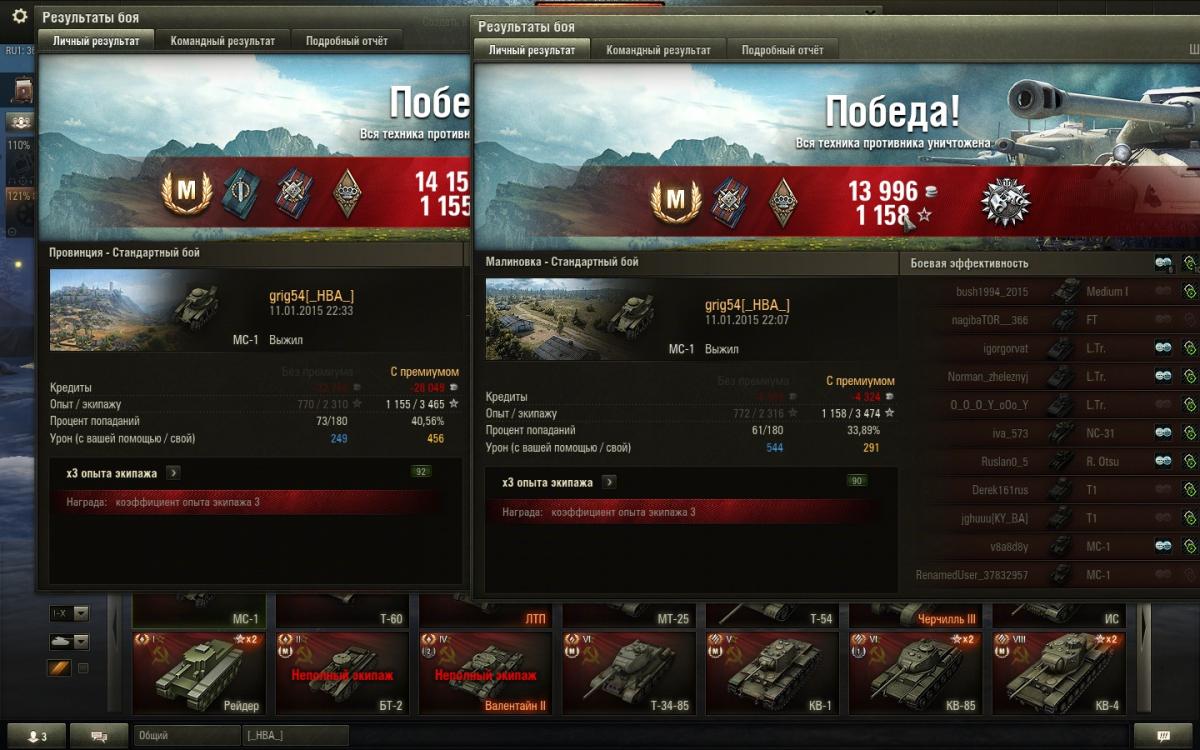This screenshot has height=750, width=1200.
Task: Open the I-X tier filter dropdown
Action: (69, 613)
